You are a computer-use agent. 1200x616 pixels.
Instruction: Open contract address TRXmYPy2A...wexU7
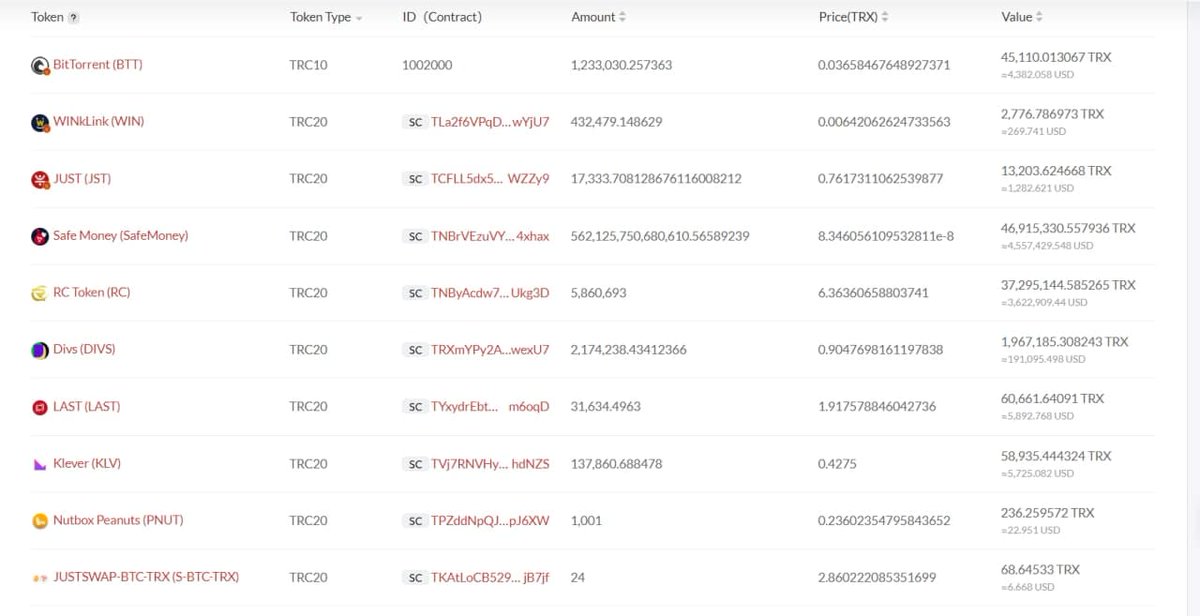click(490, 350)
